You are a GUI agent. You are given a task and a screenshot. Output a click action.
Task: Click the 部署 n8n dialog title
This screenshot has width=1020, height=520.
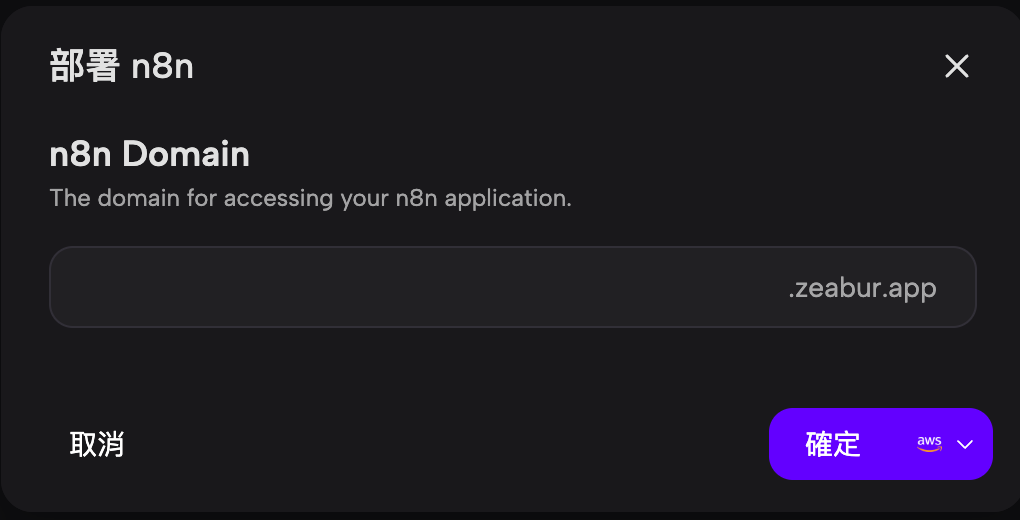pyautogui.click(x=121, y=67)
